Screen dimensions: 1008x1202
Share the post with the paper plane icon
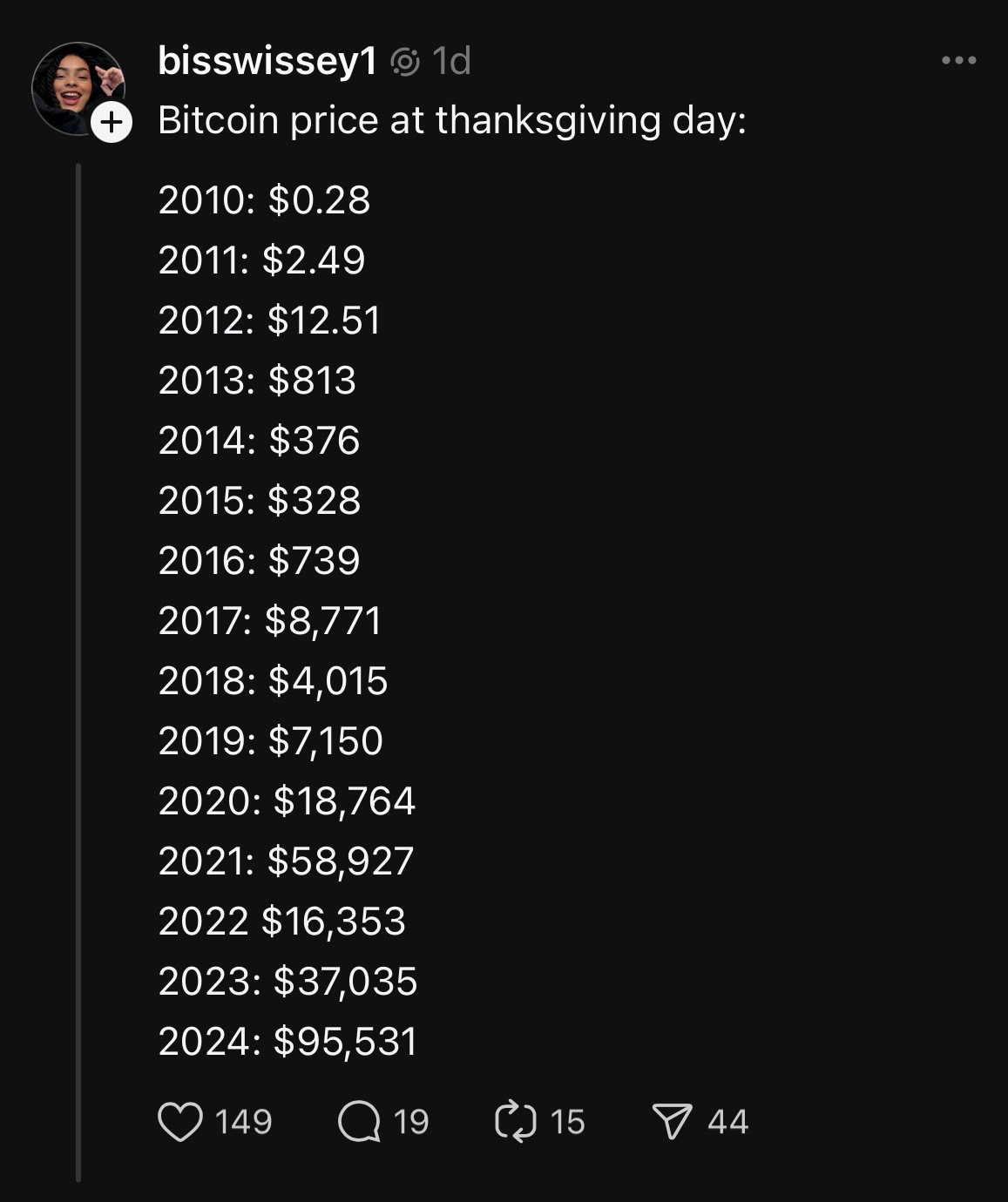673,1121
